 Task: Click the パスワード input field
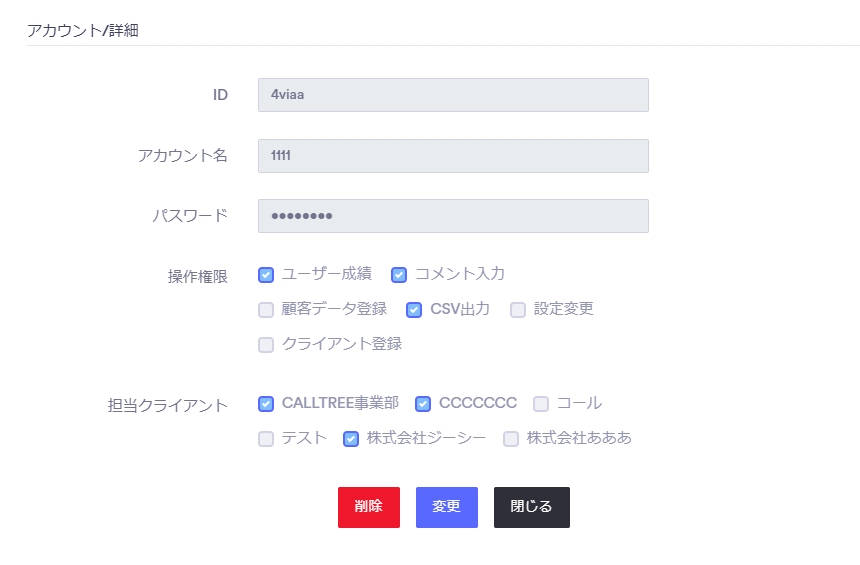[453, 216]
